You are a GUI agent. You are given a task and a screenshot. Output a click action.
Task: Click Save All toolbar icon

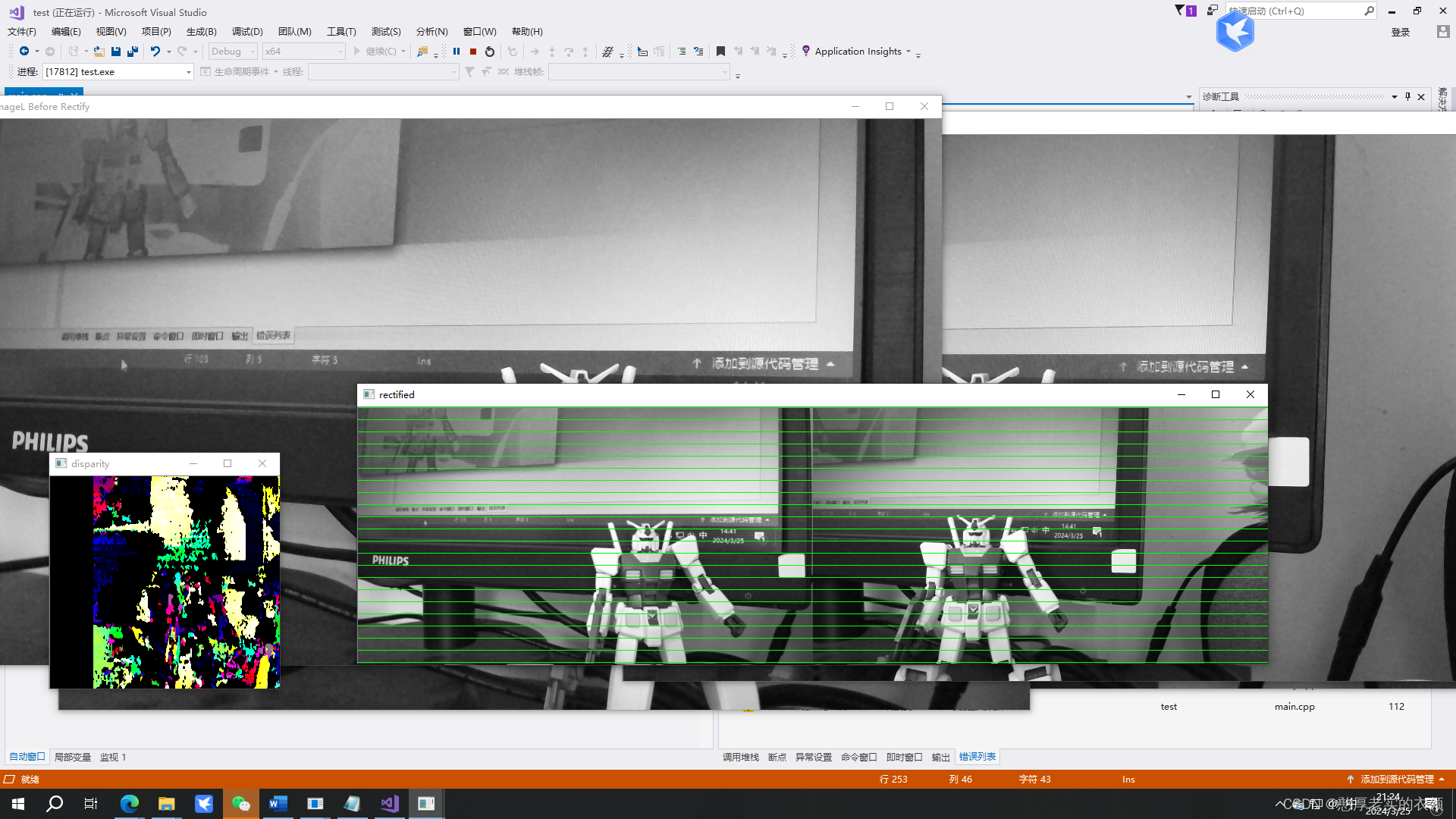coord(133,52)
